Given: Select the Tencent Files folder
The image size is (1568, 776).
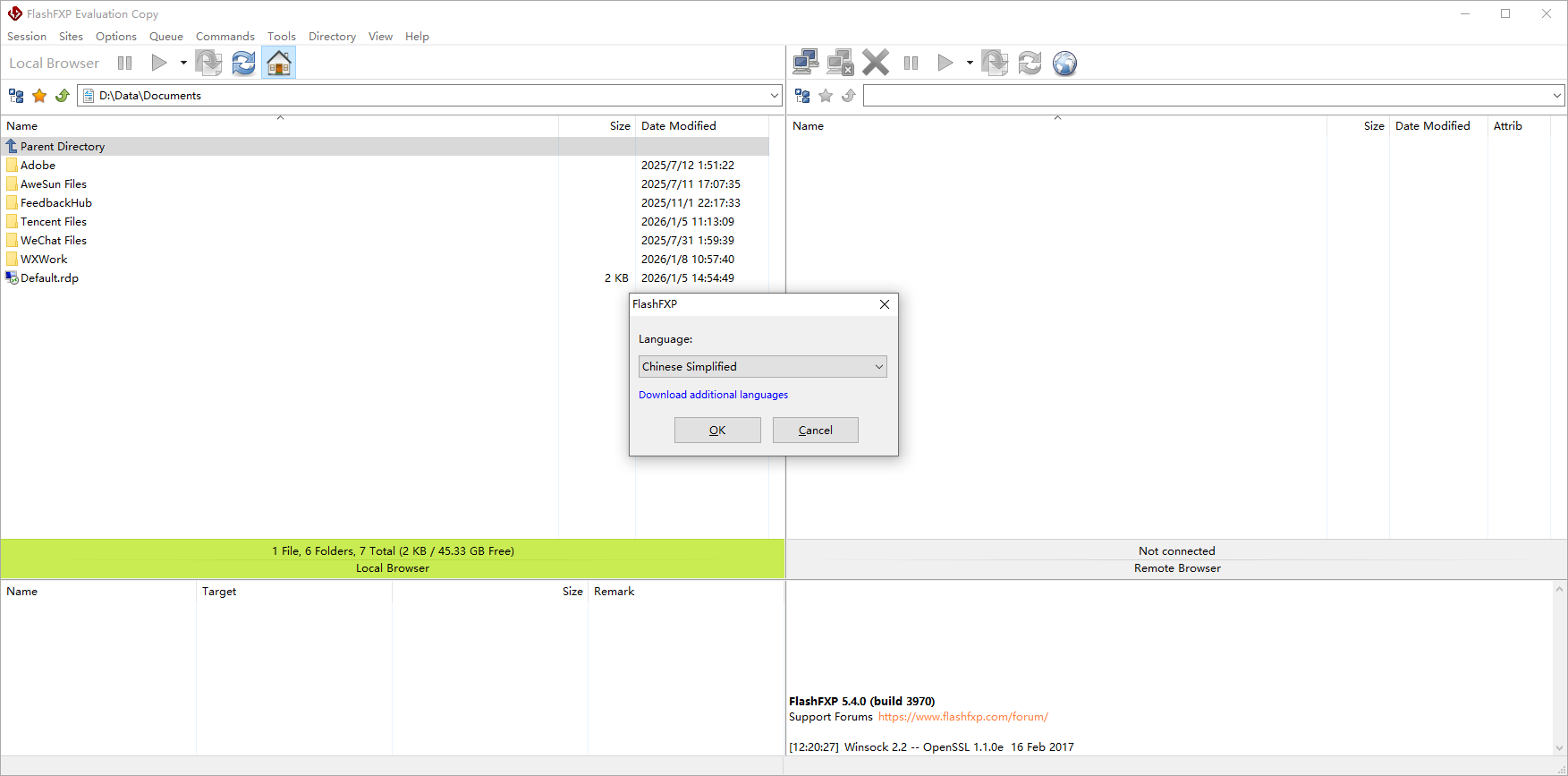Looking at the screenshot, I should pos(54,222).
